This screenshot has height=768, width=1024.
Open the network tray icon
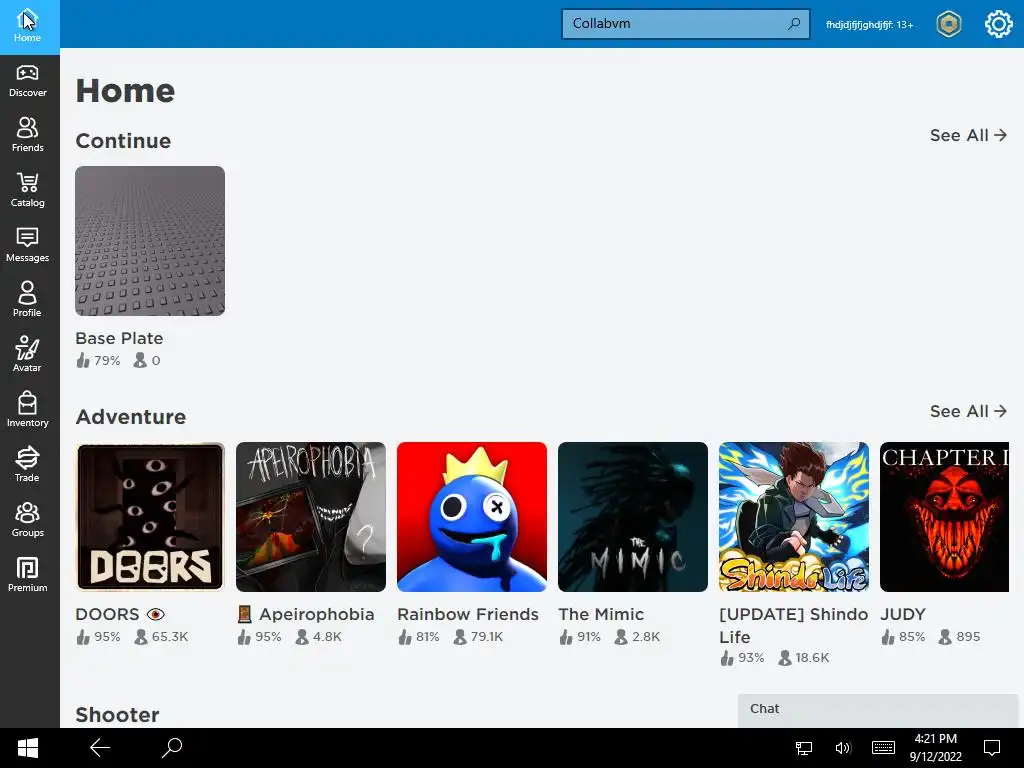pyautogui.click(x=804, y=748)
